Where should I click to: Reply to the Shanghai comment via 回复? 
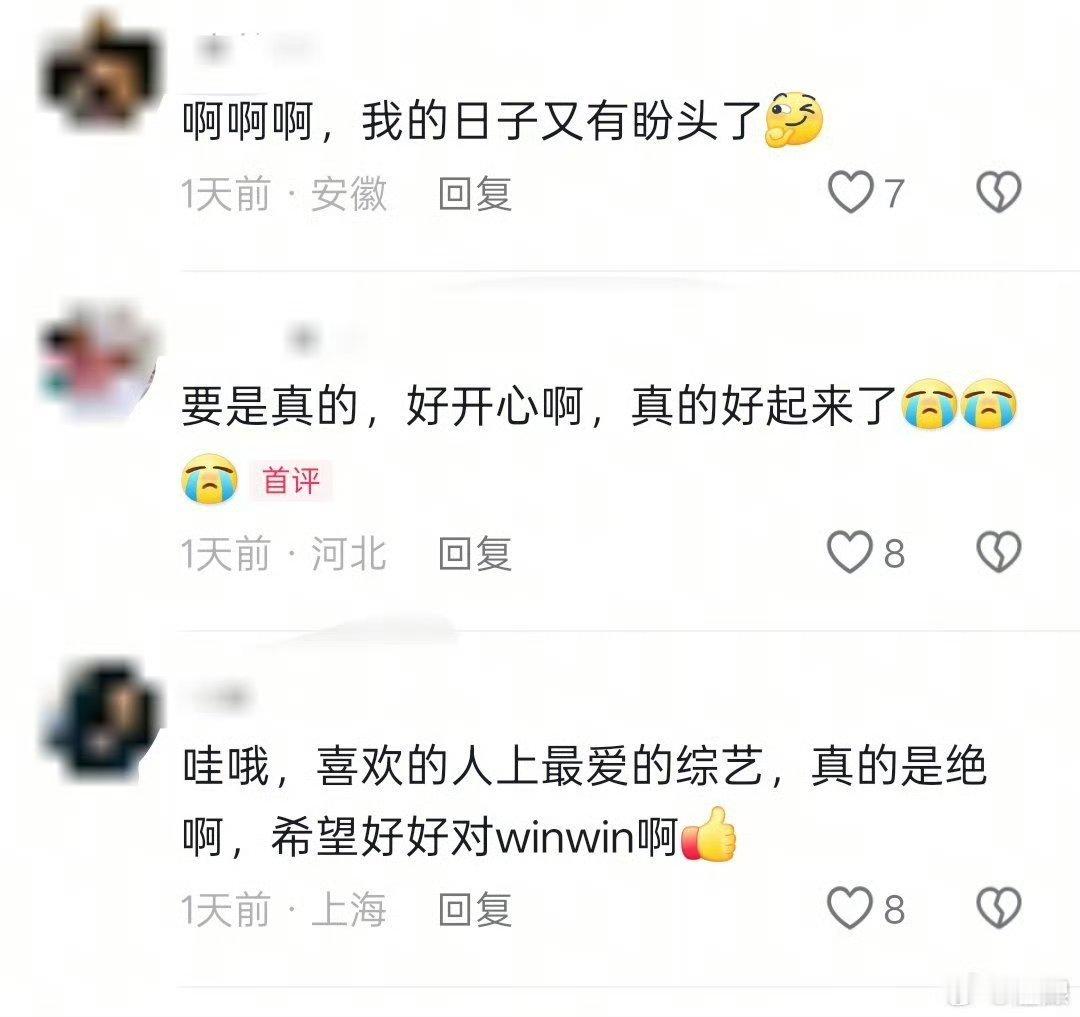point(475,910)
